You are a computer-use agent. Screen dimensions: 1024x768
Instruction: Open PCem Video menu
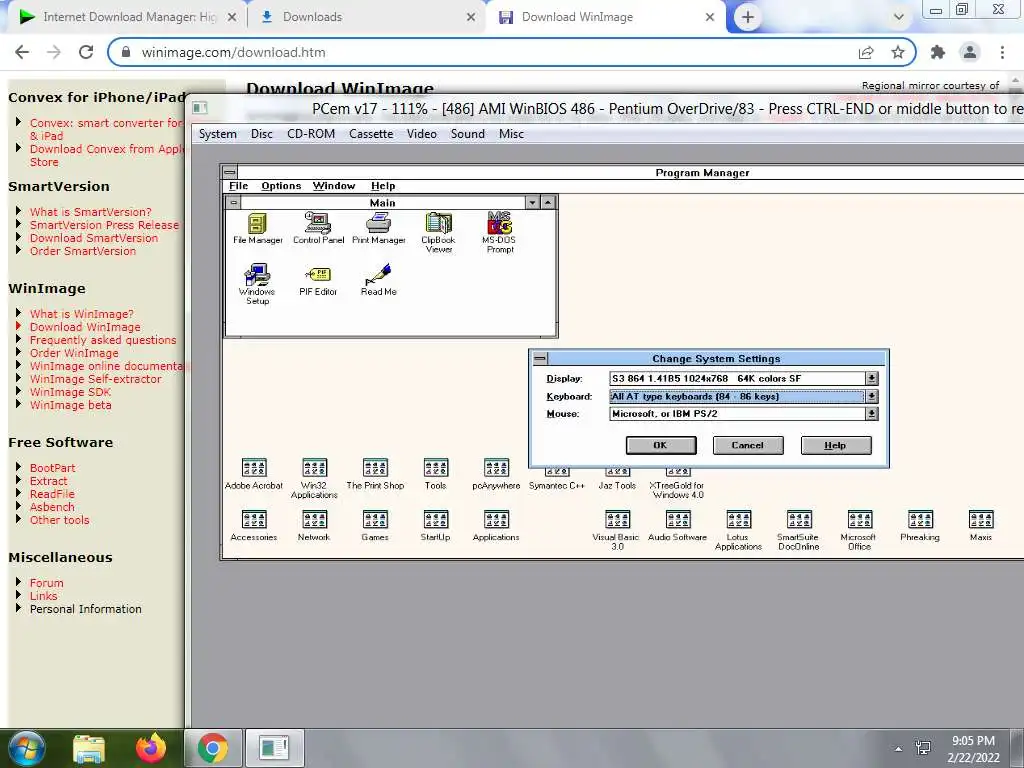422,134
